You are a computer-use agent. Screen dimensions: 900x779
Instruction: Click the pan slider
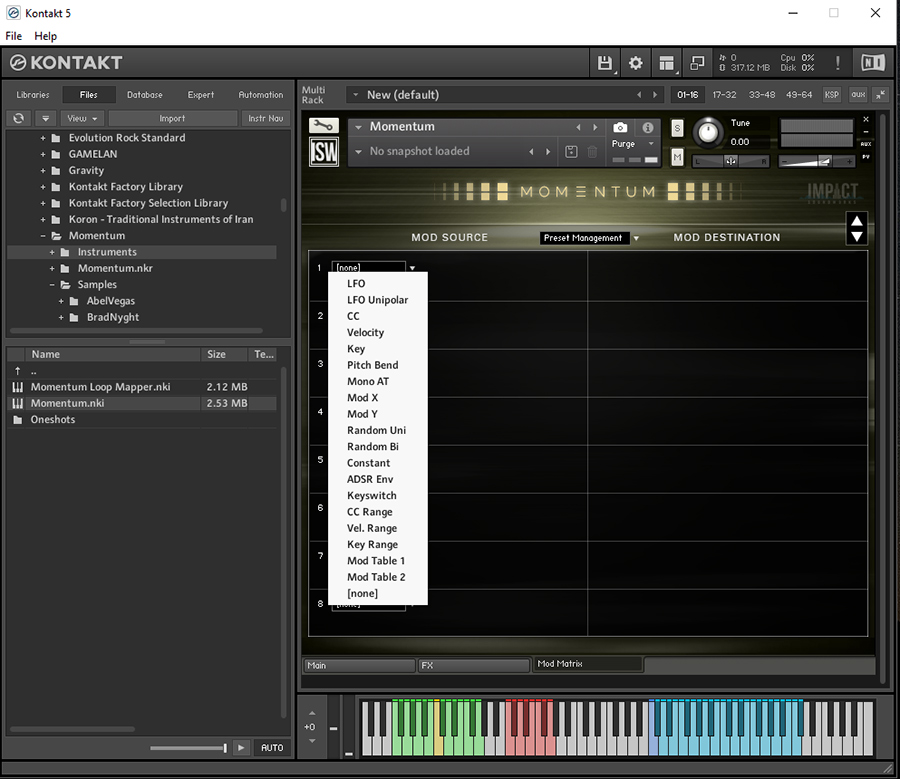click(x=730, y=162)
